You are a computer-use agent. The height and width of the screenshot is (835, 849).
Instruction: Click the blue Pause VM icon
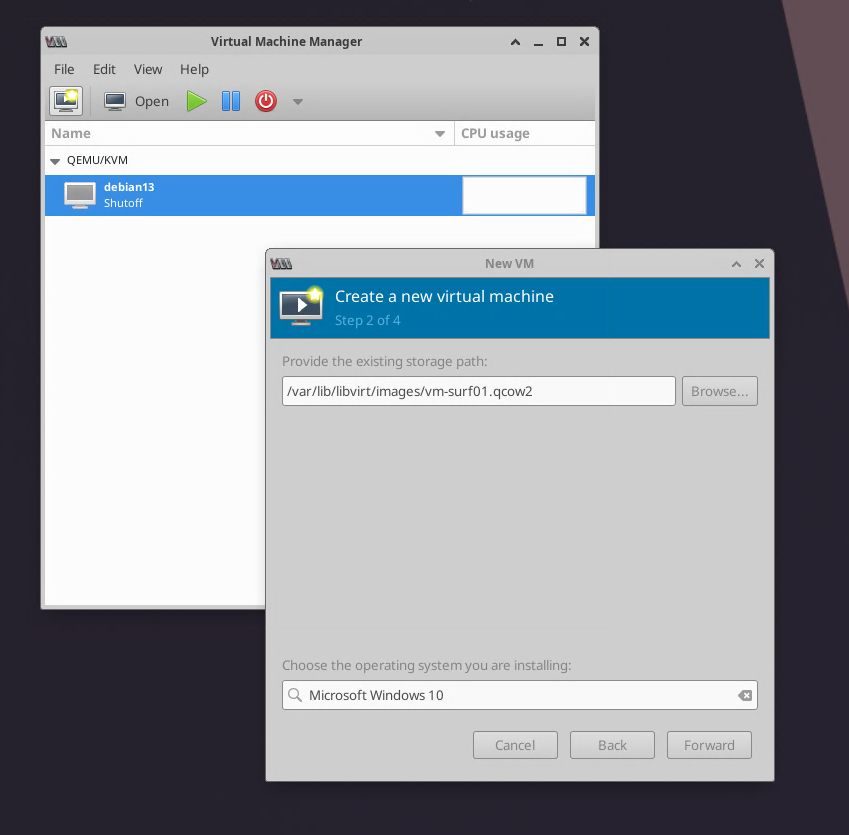pos(231,101)
